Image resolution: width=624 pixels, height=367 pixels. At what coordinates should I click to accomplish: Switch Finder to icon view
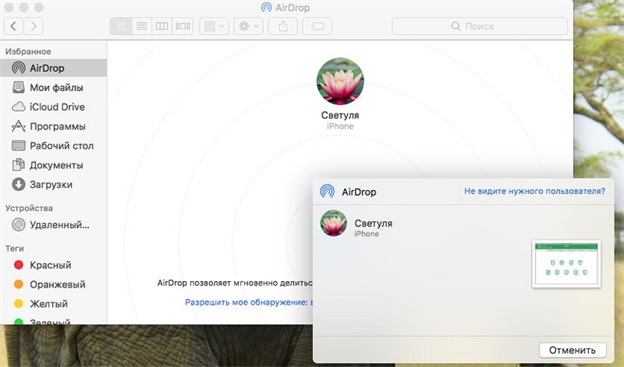[x=121, y=26]
